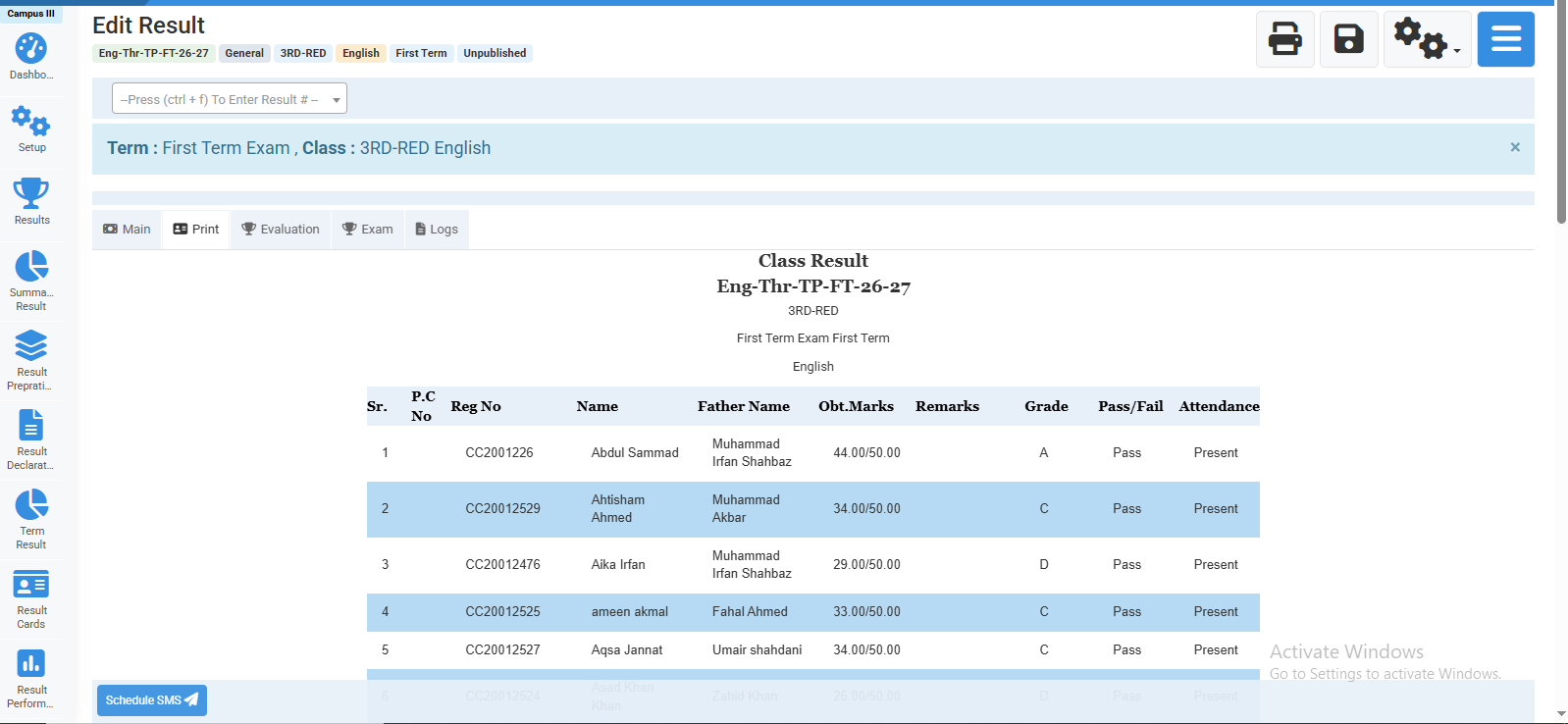1568x724 pixels.
Task: Click the General tag
Action: [244, 53]
